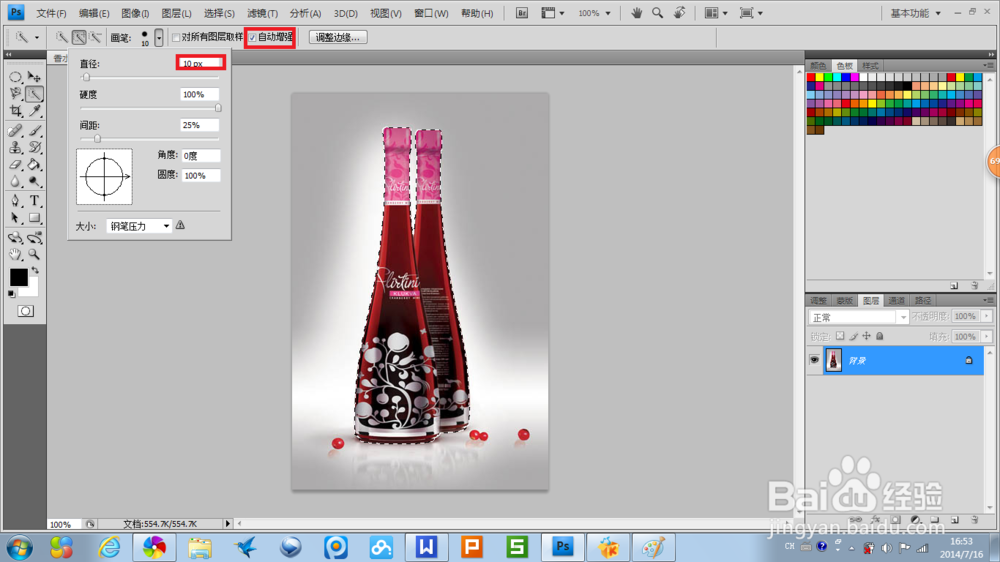
Task: Choose New Selection mode in options bar
Action: click(x=61, y=38)
